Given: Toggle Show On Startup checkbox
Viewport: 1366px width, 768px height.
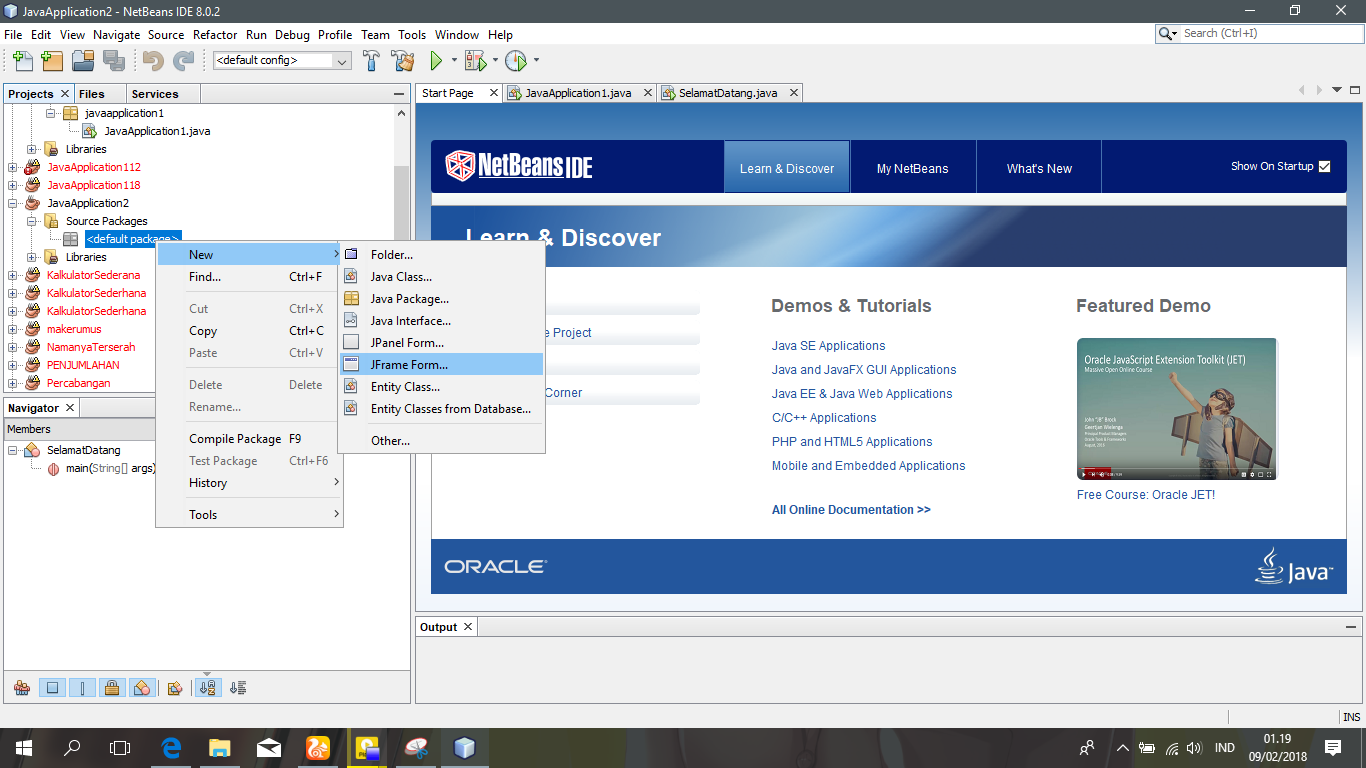Looking at the screenshot, I should coord(1323,167).
